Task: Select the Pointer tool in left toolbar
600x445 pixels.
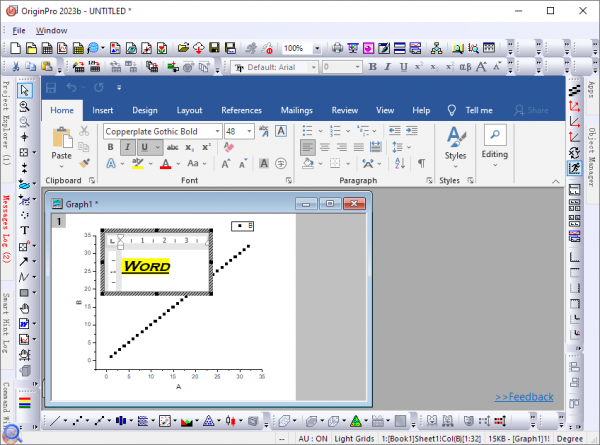Action: [24, 91]
